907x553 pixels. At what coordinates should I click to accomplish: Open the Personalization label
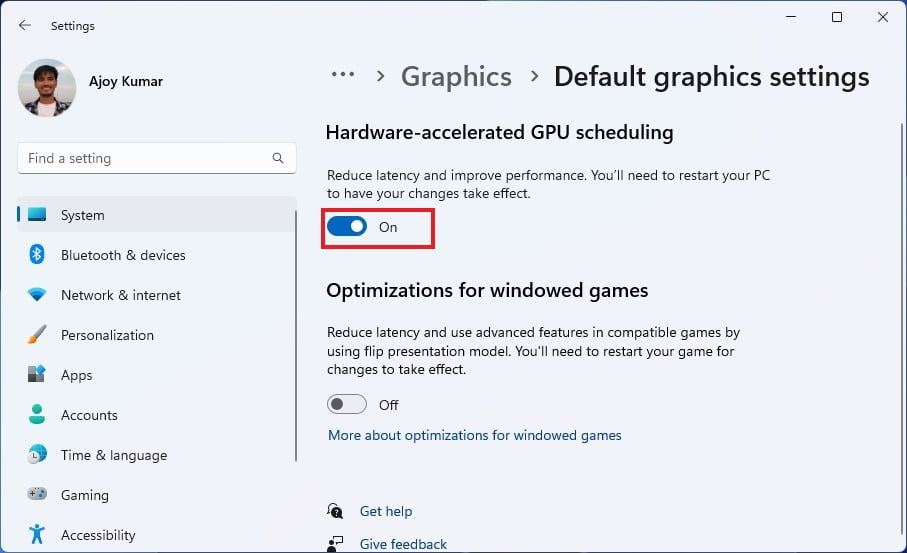point(108,335)
